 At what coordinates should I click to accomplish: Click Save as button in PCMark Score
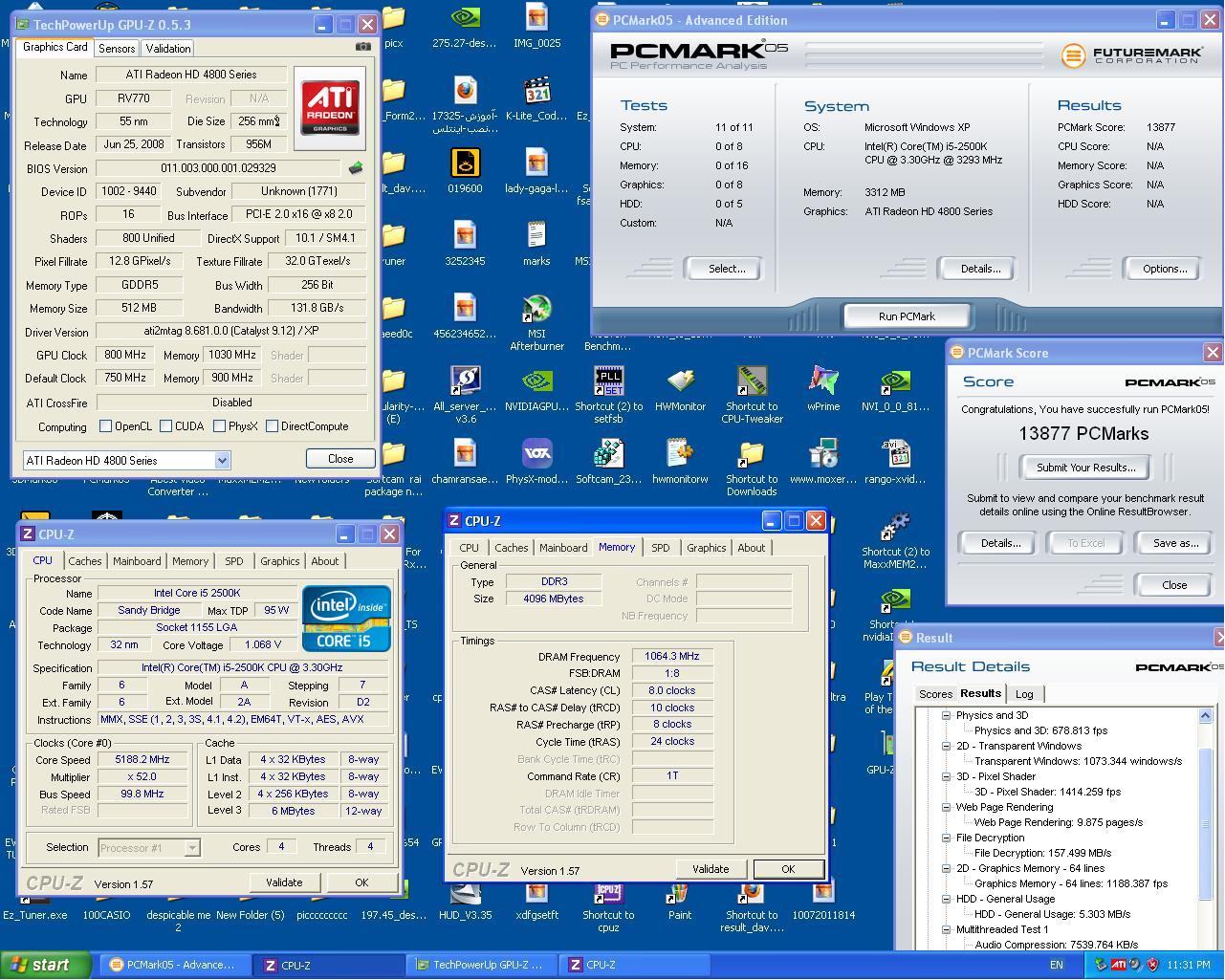pyautogui.click(x=1175, y=543)
